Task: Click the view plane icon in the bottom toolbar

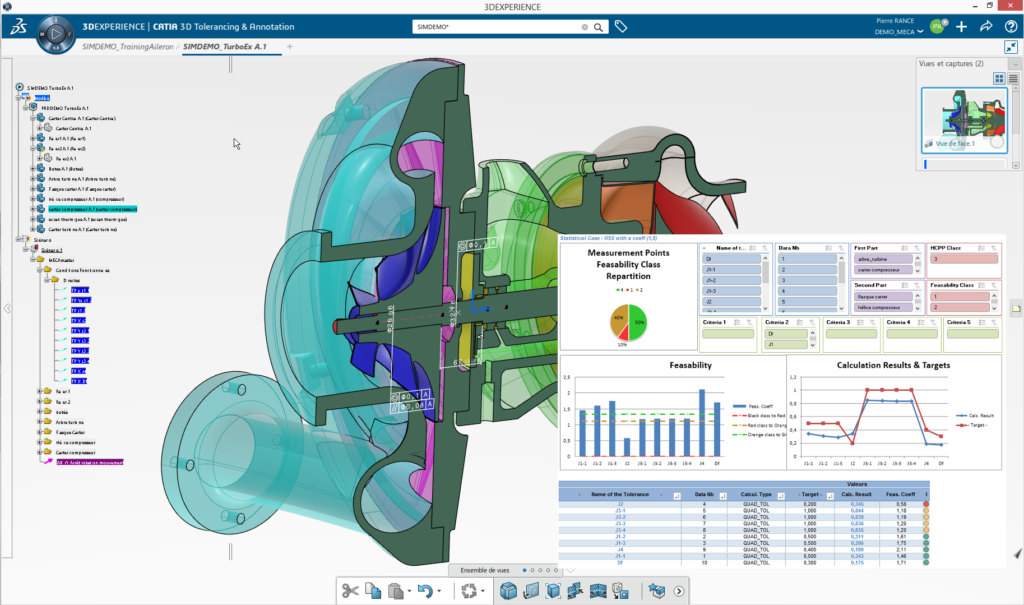Action: coord(531,591)
